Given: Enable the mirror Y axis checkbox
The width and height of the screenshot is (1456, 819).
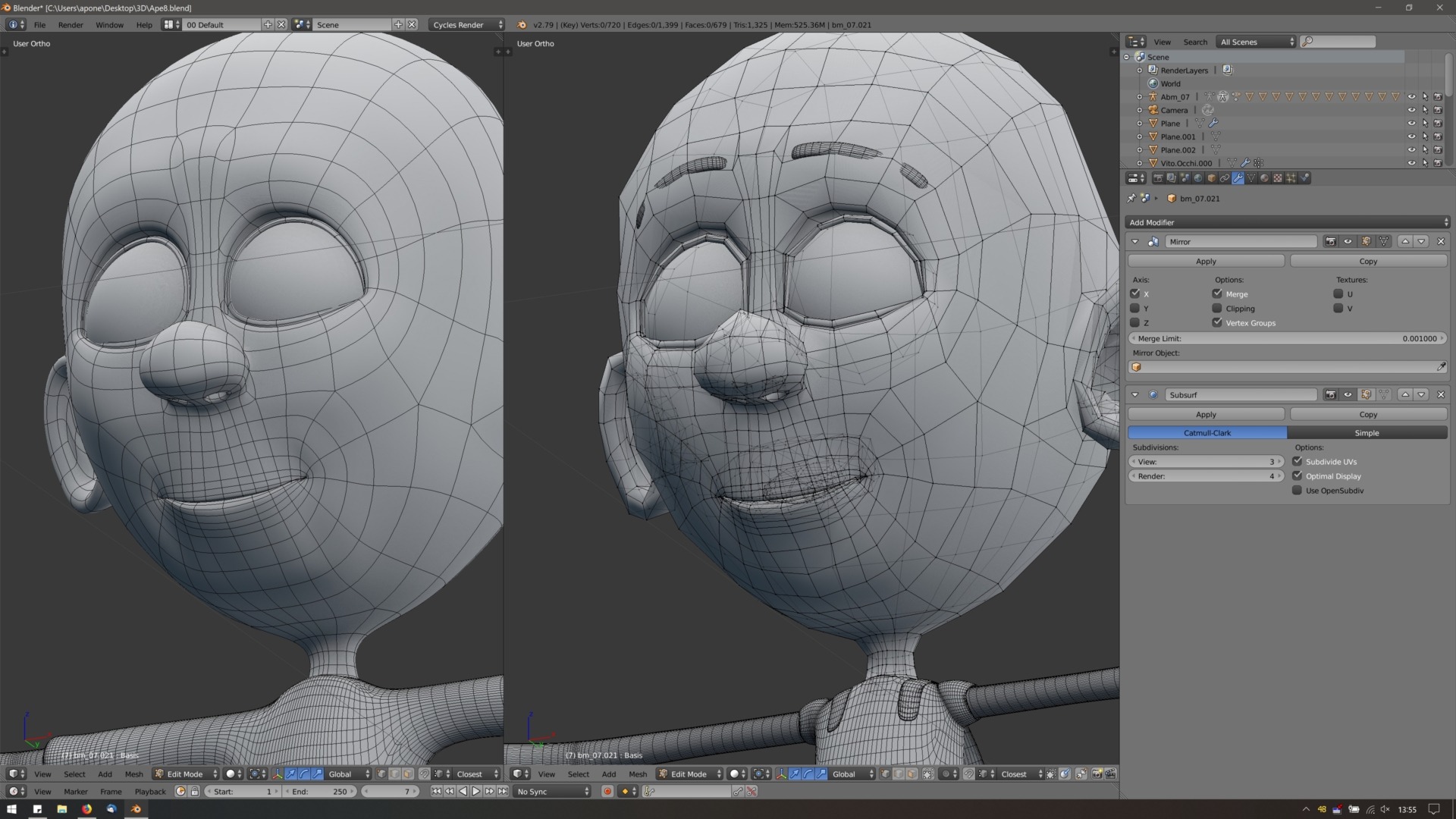Looking at the screenshot, I should [1134, 309].
